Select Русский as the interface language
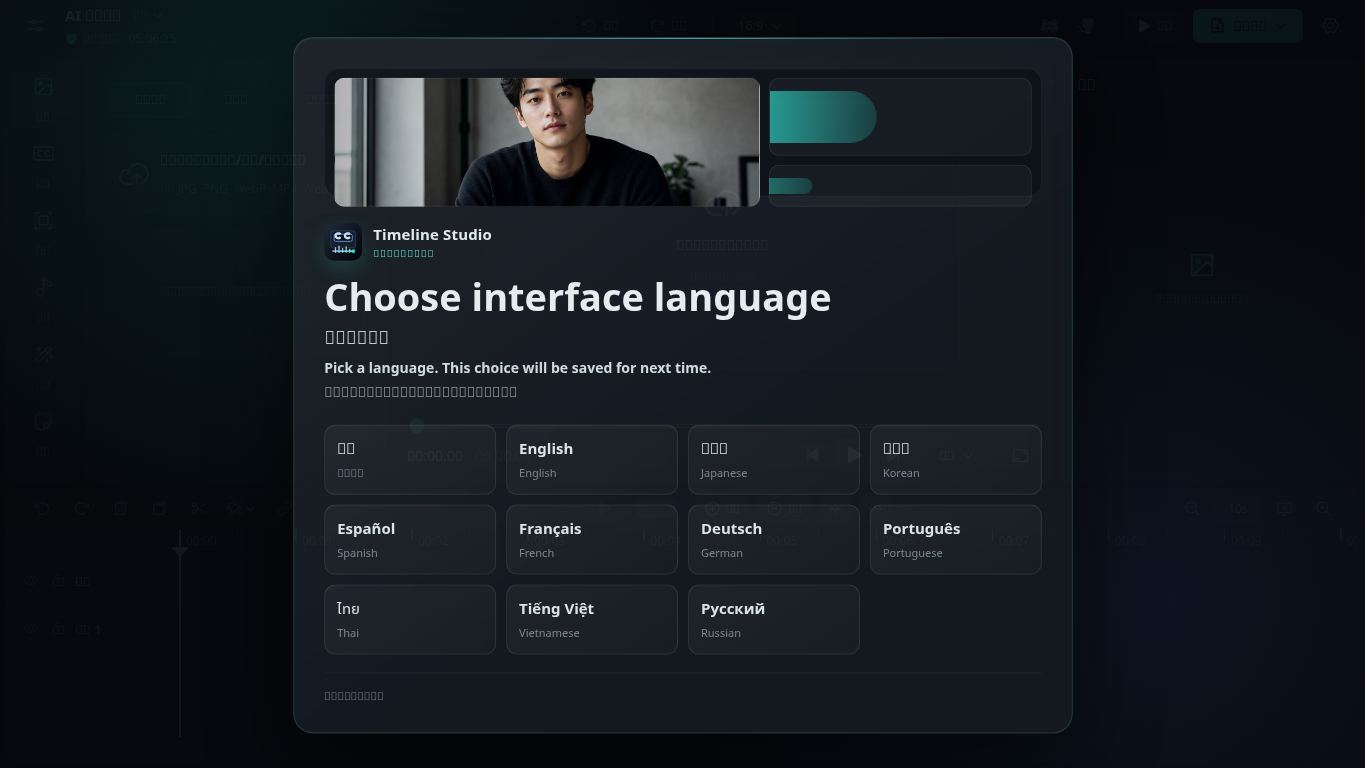Screen dimensions: 1365x768 [x=774, y=620]
